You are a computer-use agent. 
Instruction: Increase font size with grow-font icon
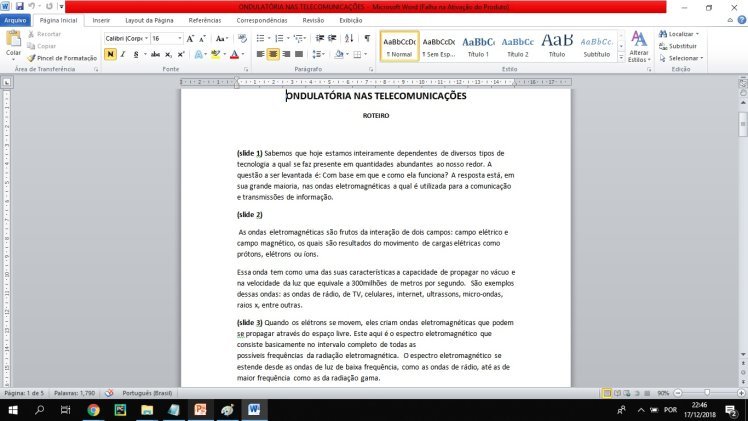click(x=190, y=39)
